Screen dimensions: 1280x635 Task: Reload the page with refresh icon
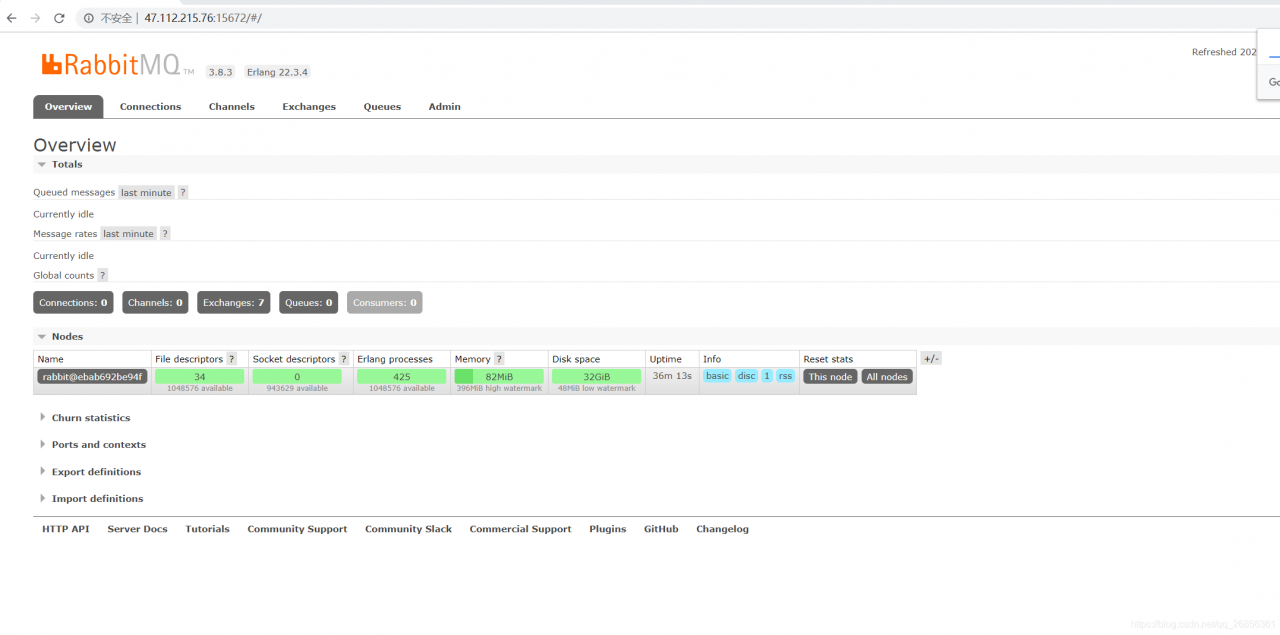coord(59,18)
